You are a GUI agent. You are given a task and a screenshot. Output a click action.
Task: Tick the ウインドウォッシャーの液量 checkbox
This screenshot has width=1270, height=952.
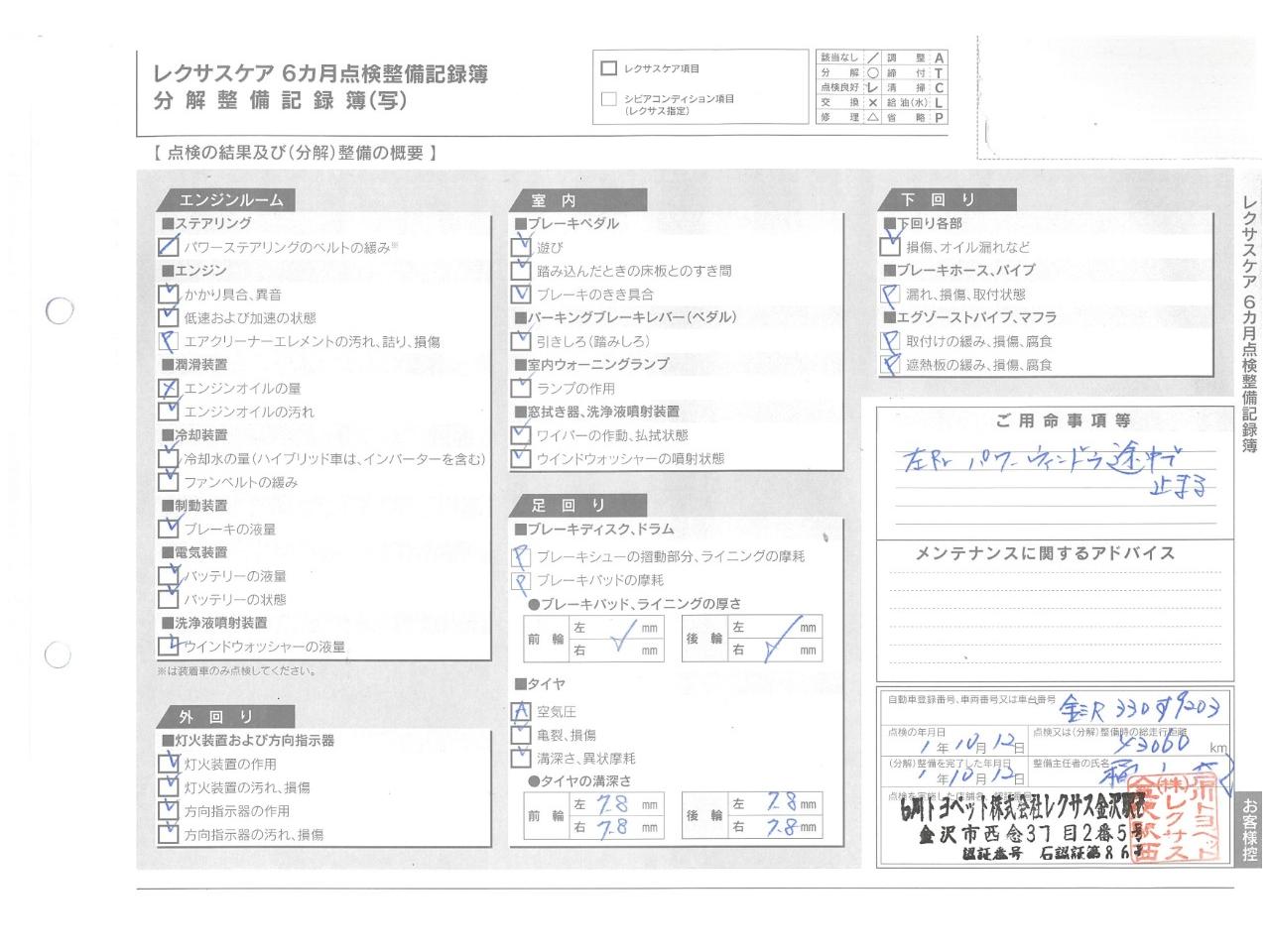click(169, 647)
